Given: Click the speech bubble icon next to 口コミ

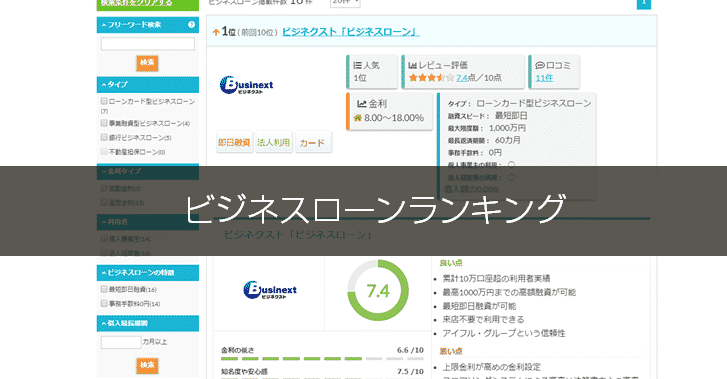Looking at the screenshot, I should (540, 65).
